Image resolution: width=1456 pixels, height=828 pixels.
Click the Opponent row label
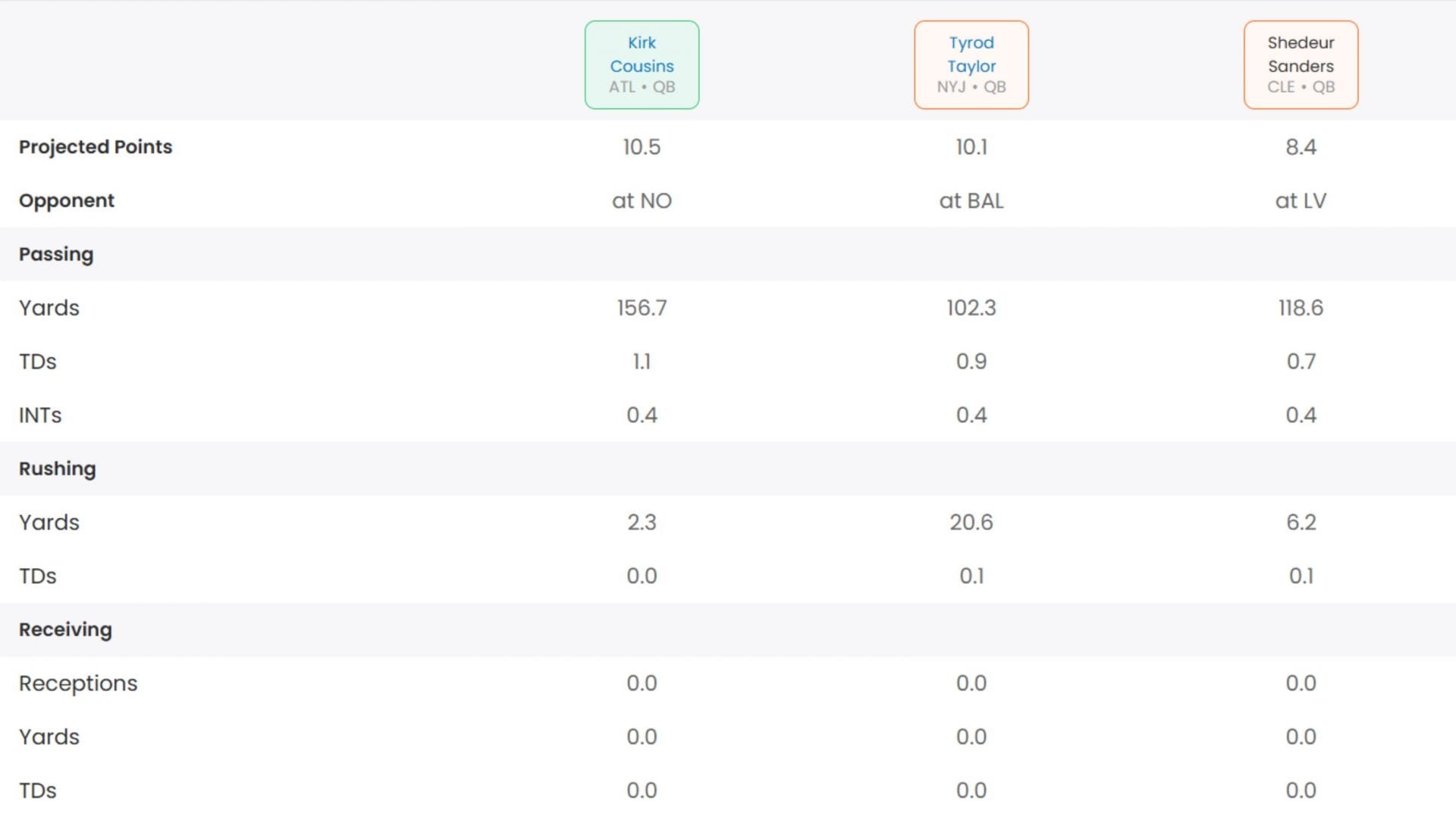click(67, 200)
